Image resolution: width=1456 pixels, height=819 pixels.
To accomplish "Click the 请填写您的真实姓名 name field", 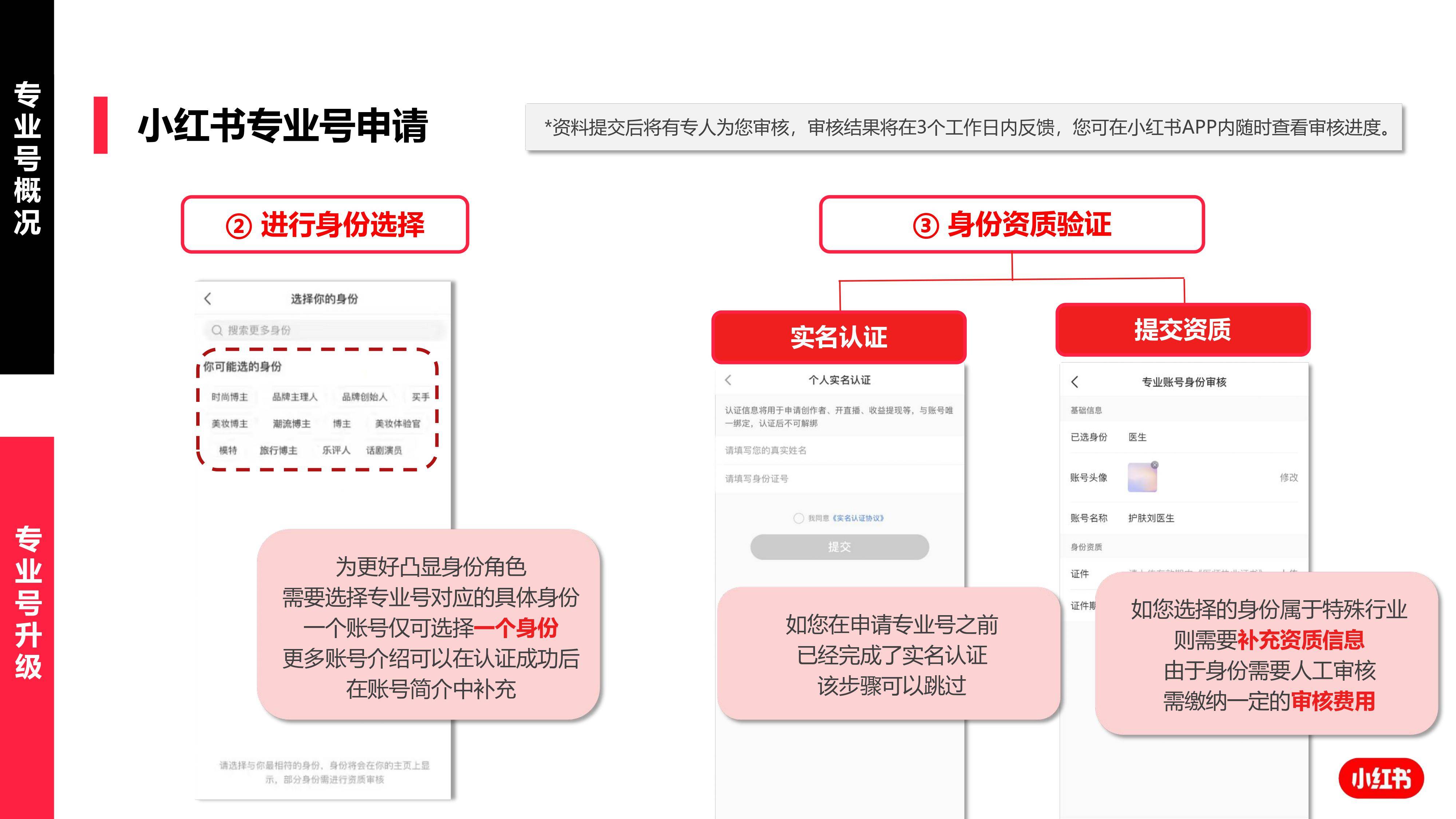I will [x=839, y=451].
